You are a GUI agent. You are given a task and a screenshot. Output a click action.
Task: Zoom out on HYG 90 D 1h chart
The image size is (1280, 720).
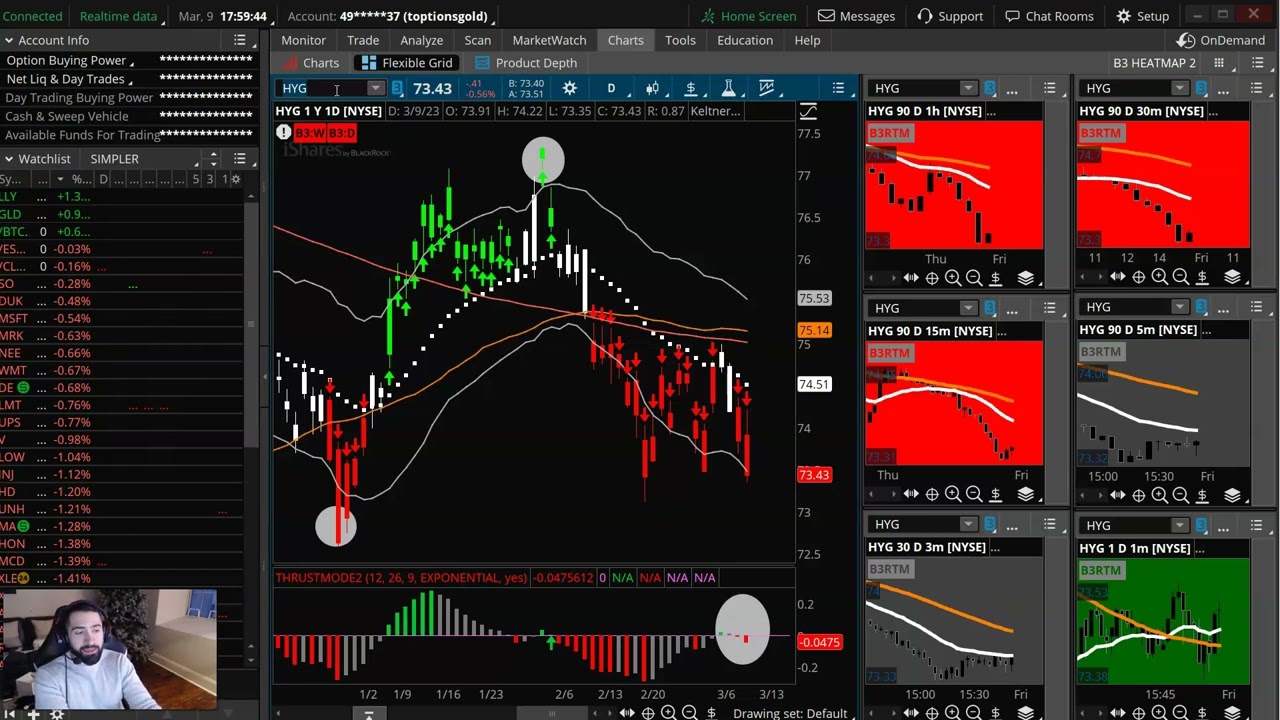click(974, 278)
